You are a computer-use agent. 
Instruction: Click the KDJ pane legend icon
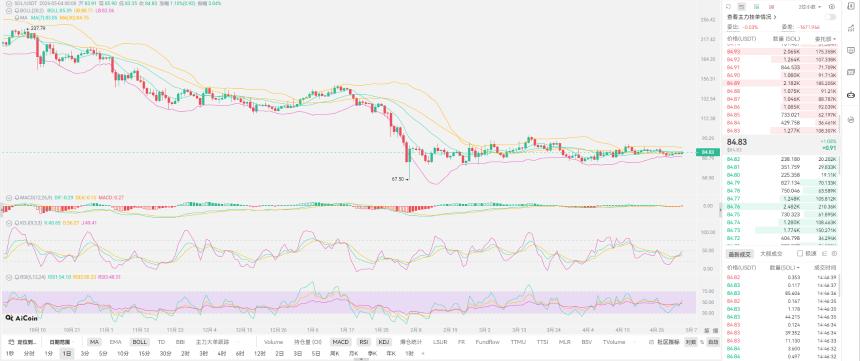tap(8, 223)
